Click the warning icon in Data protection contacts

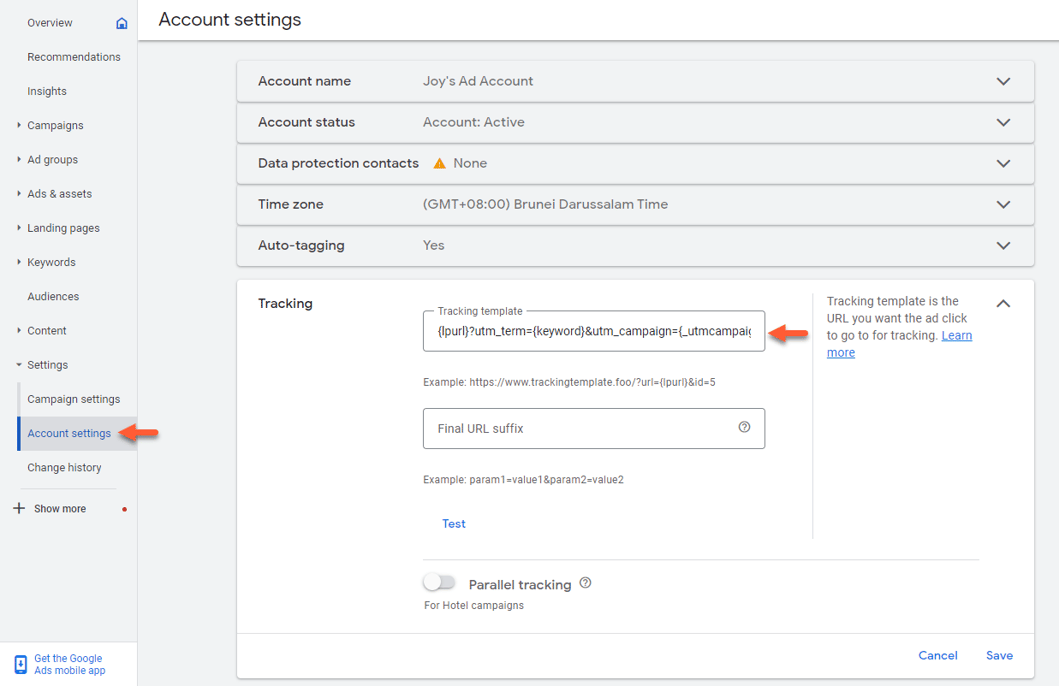coord(440,163)
